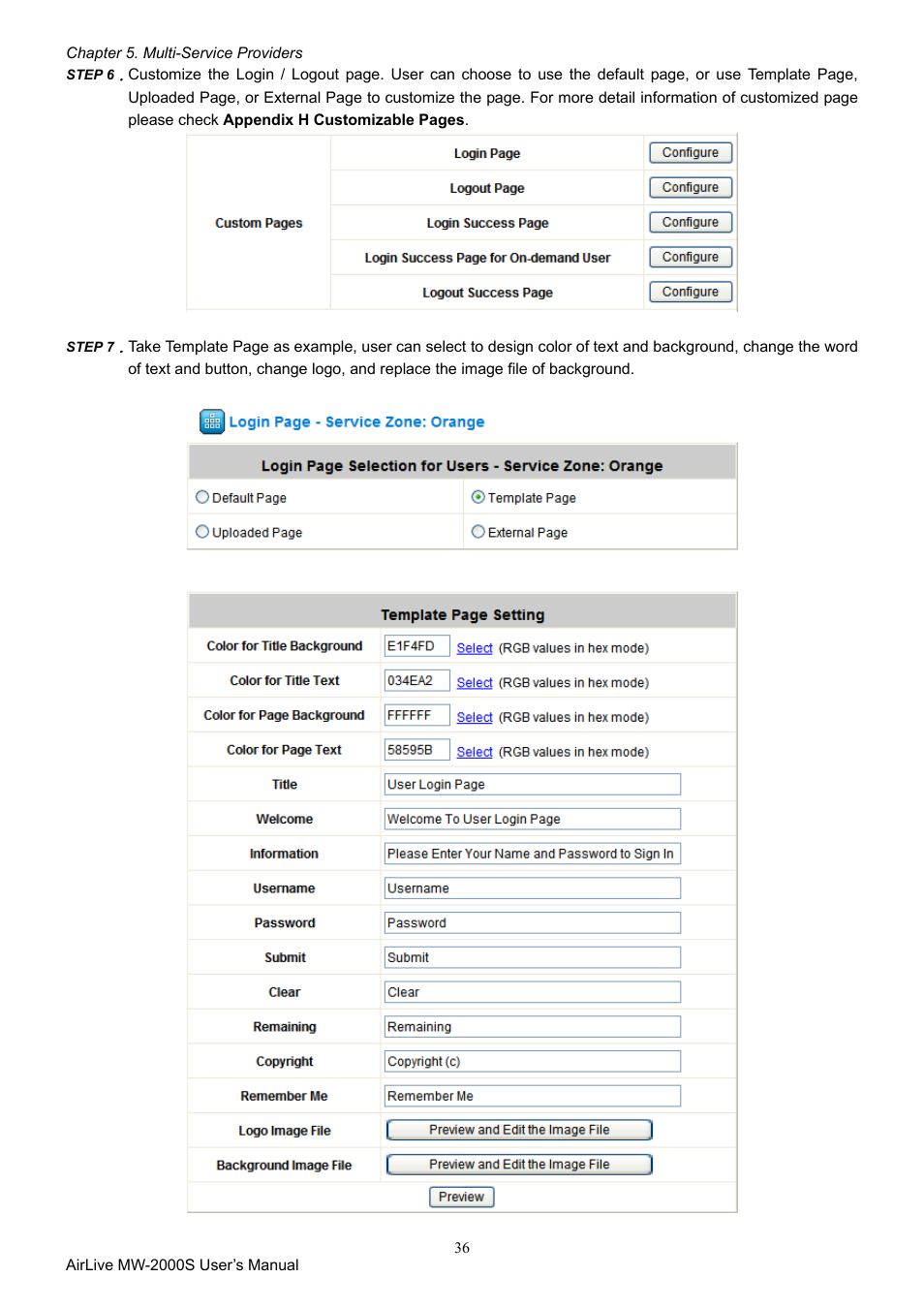Configure the Logout Page
This screenshot has width=924, height=1308.
[691, 188]
